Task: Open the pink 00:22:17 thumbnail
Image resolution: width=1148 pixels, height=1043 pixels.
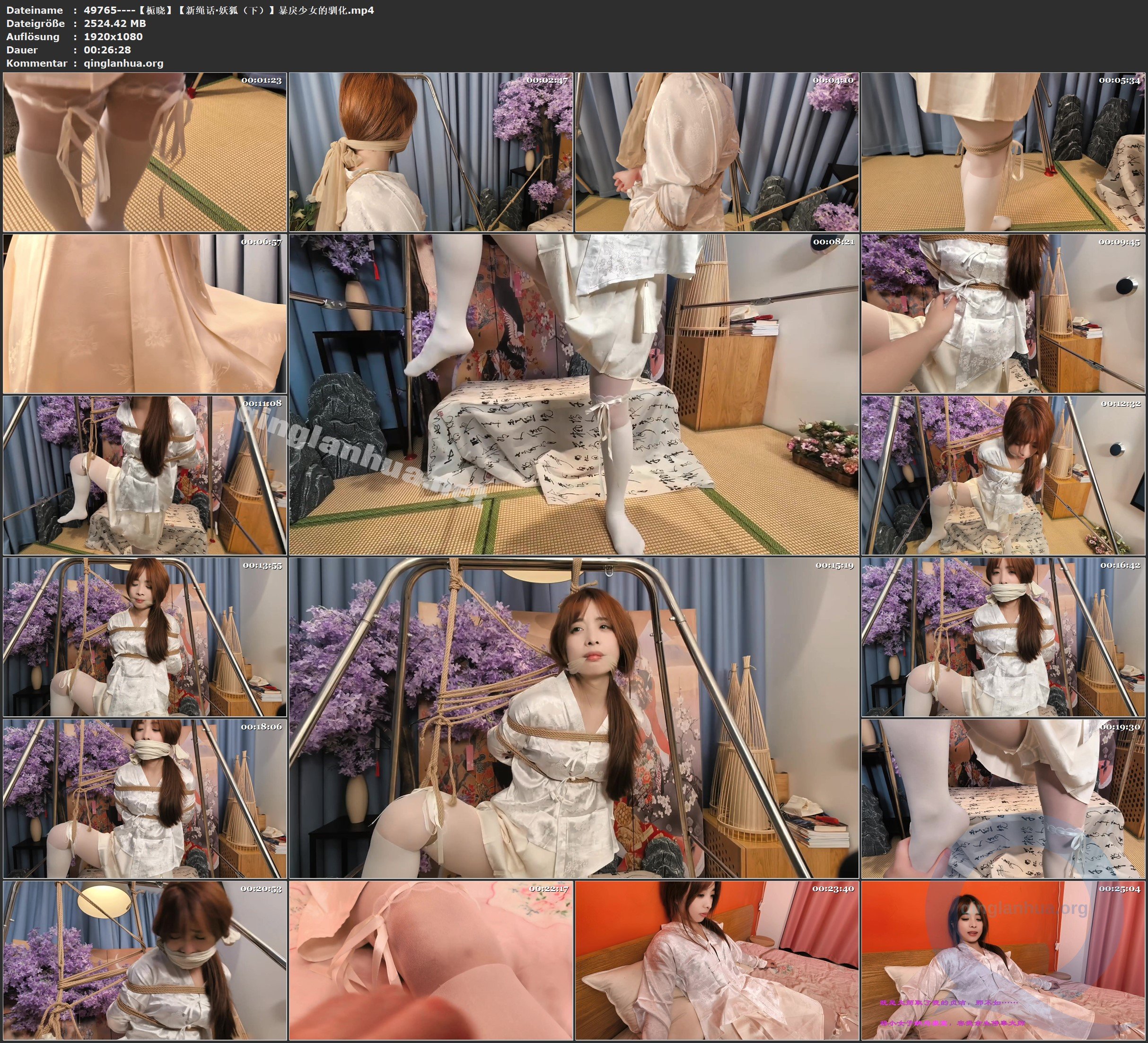Action: (x=431, y=960)
